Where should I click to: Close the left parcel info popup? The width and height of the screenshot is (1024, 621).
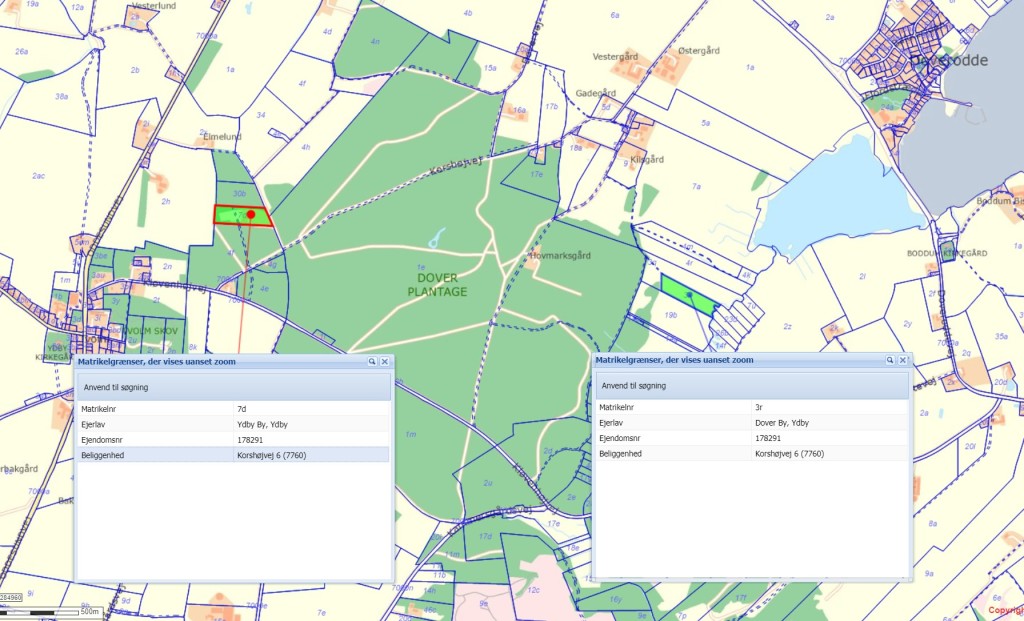point(384,361)
